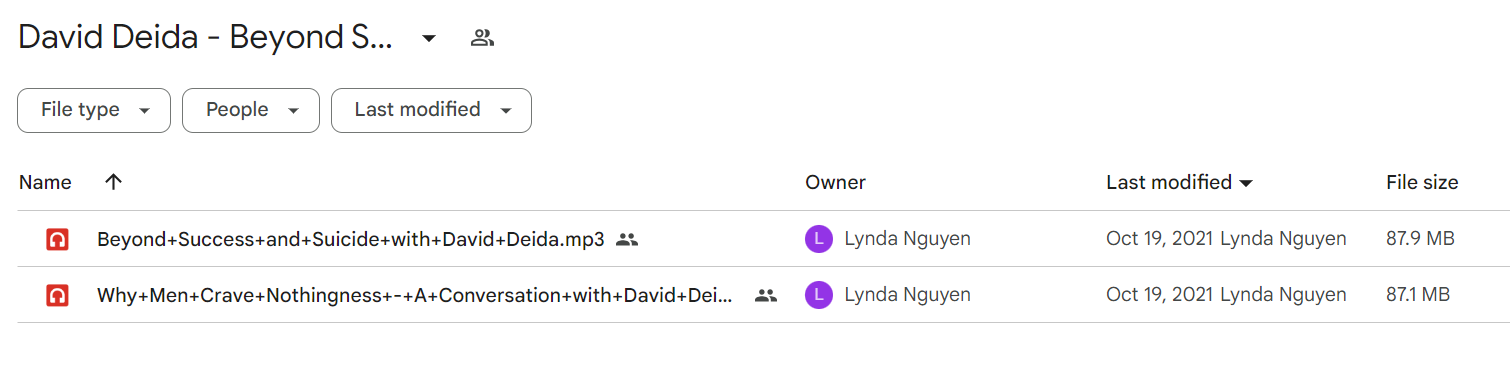
Task: Toggle sort direction arrow next to Name
Action: (x=113, y=182)
